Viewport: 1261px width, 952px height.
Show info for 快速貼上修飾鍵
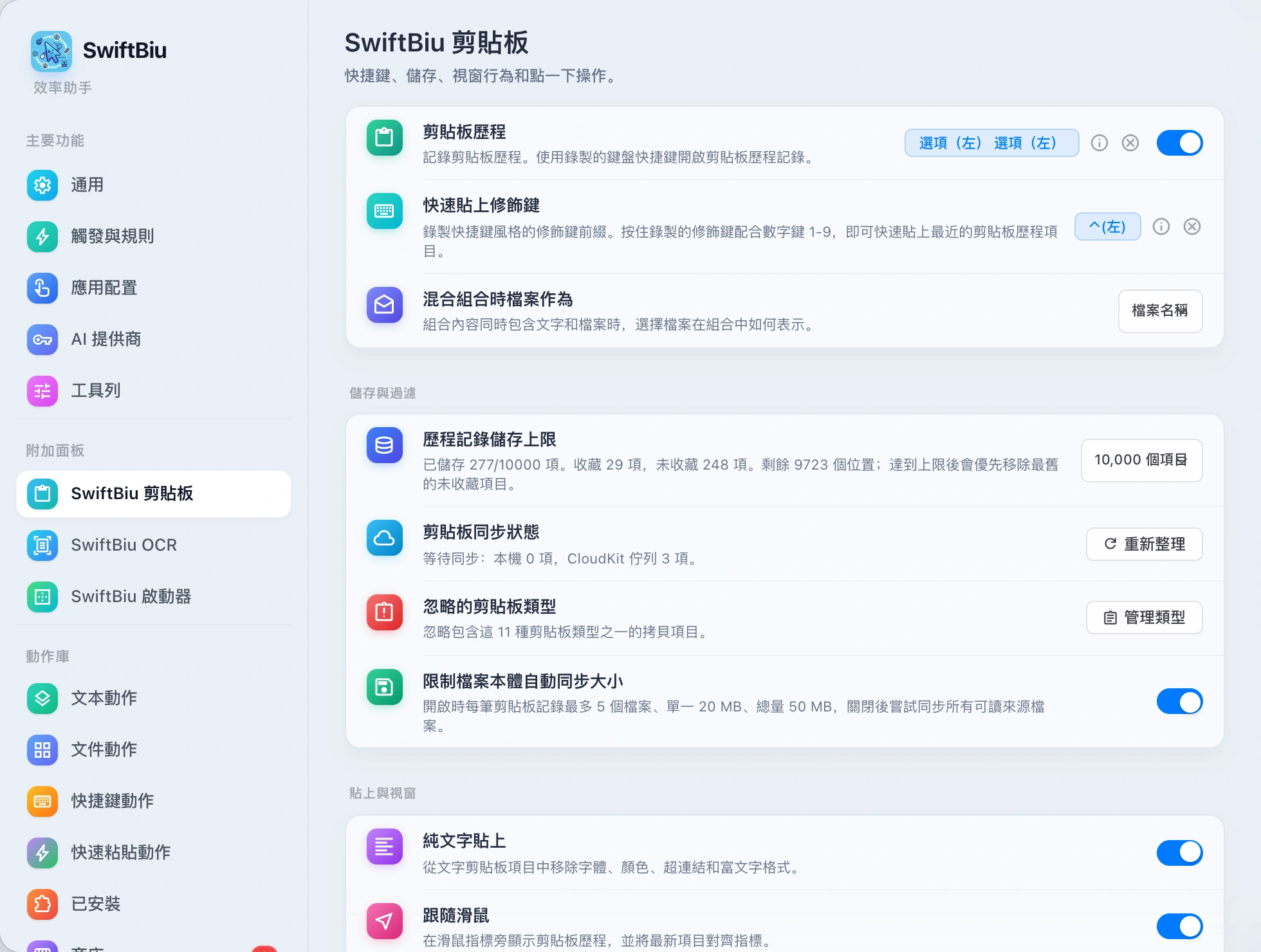point(1161,226)
